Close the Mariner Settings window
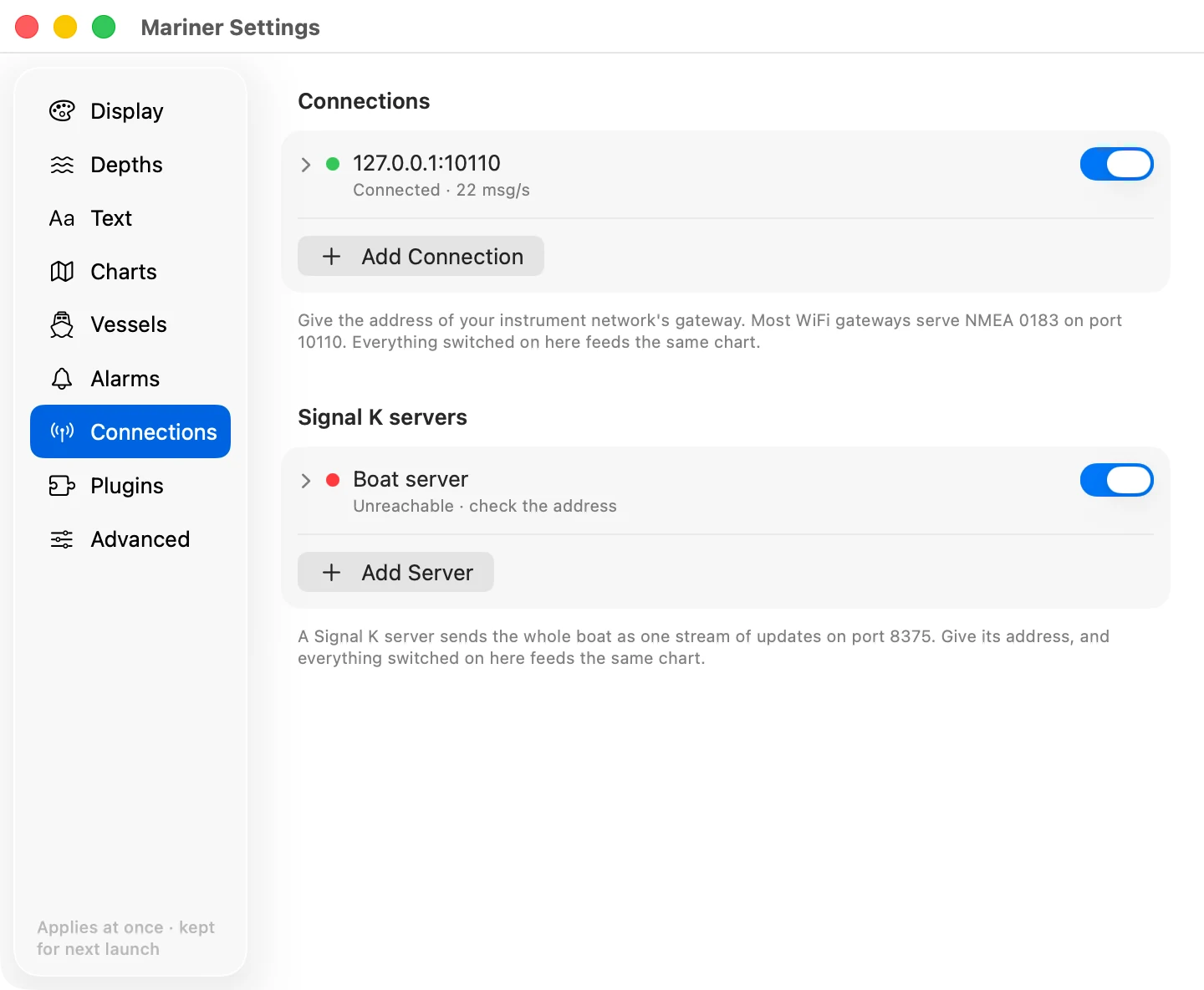Screen dimensions: 1204x990 coord(27,27)
